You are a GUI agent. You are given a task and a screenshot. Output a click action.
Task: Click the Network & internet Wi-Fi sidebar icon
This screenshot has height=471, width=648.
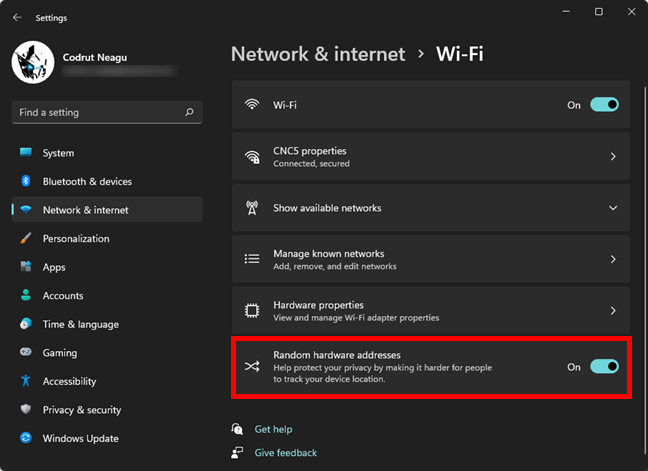pos(26,209)
